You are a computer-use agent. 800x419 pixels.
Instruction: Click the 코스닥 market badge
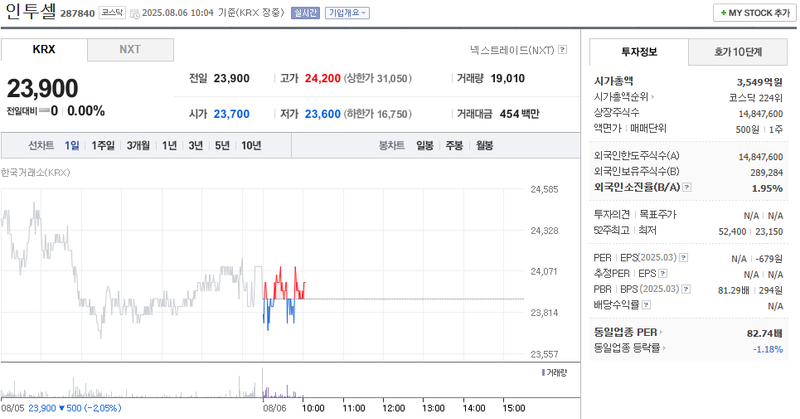pyautogui.click(x=112, y=13)
